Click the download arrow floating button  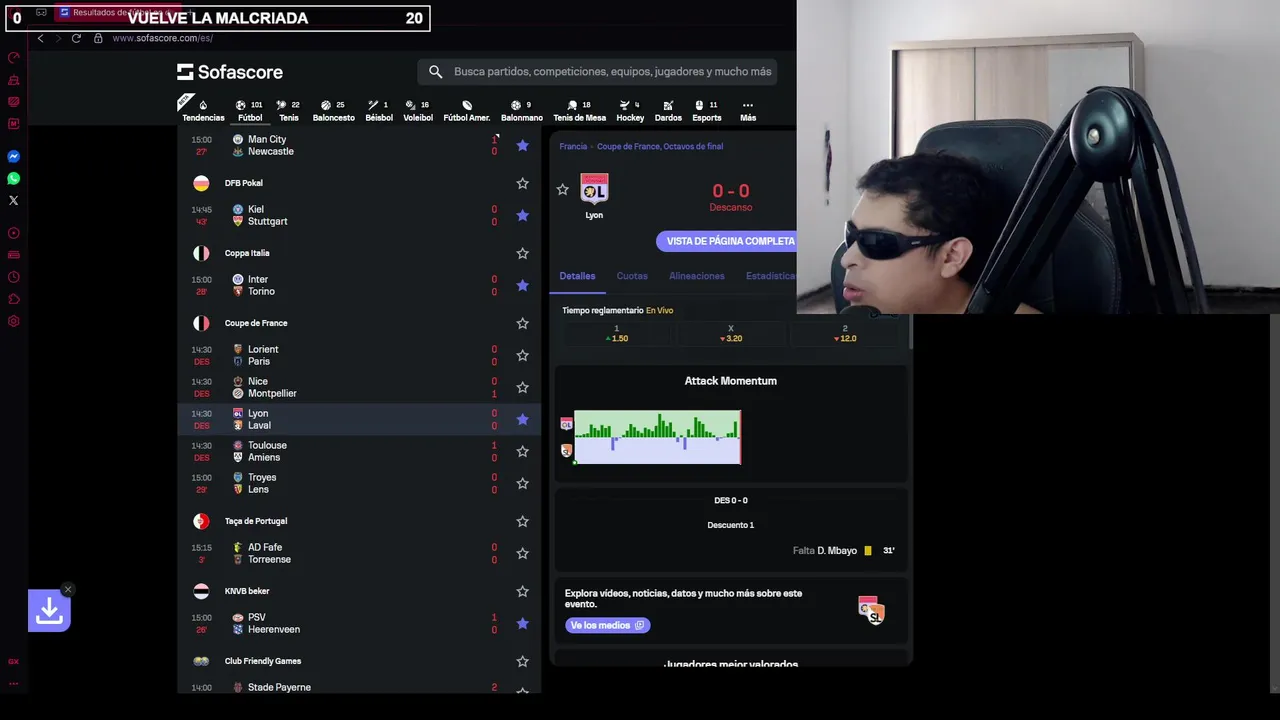click(x=49, y=611)
